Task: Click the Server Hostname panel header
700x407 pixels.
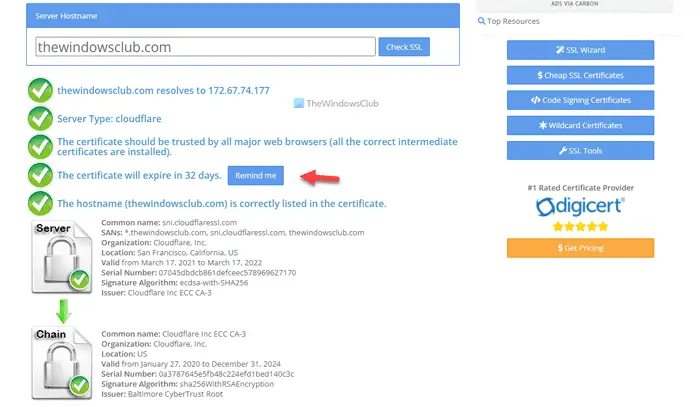Action: pos(243,16)
